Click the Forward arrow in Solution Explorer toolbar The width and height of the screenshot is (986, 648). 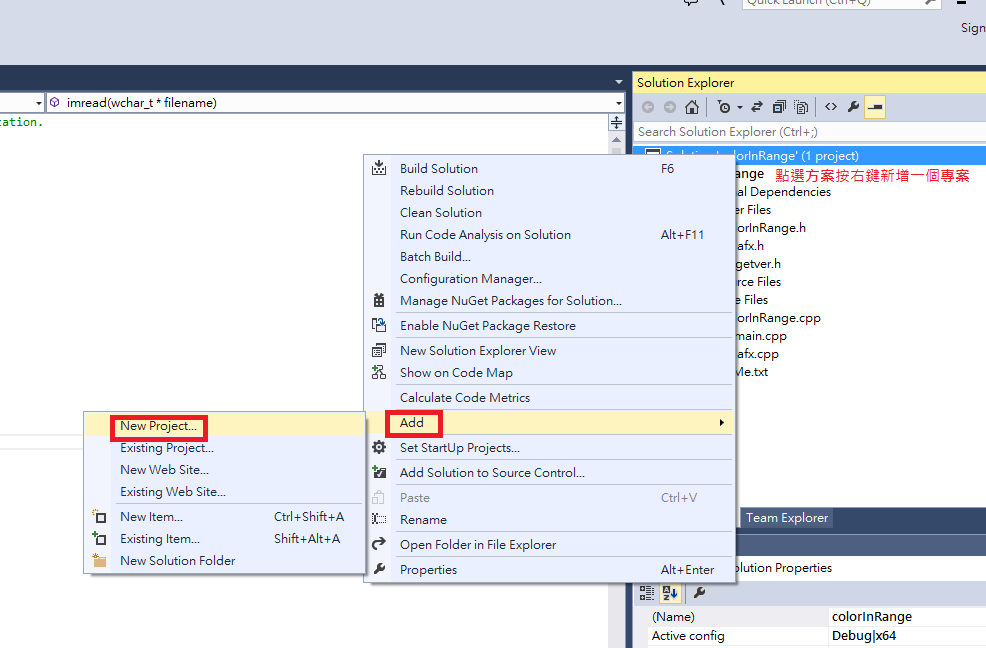pyautogui.click(x=670, y=108)
